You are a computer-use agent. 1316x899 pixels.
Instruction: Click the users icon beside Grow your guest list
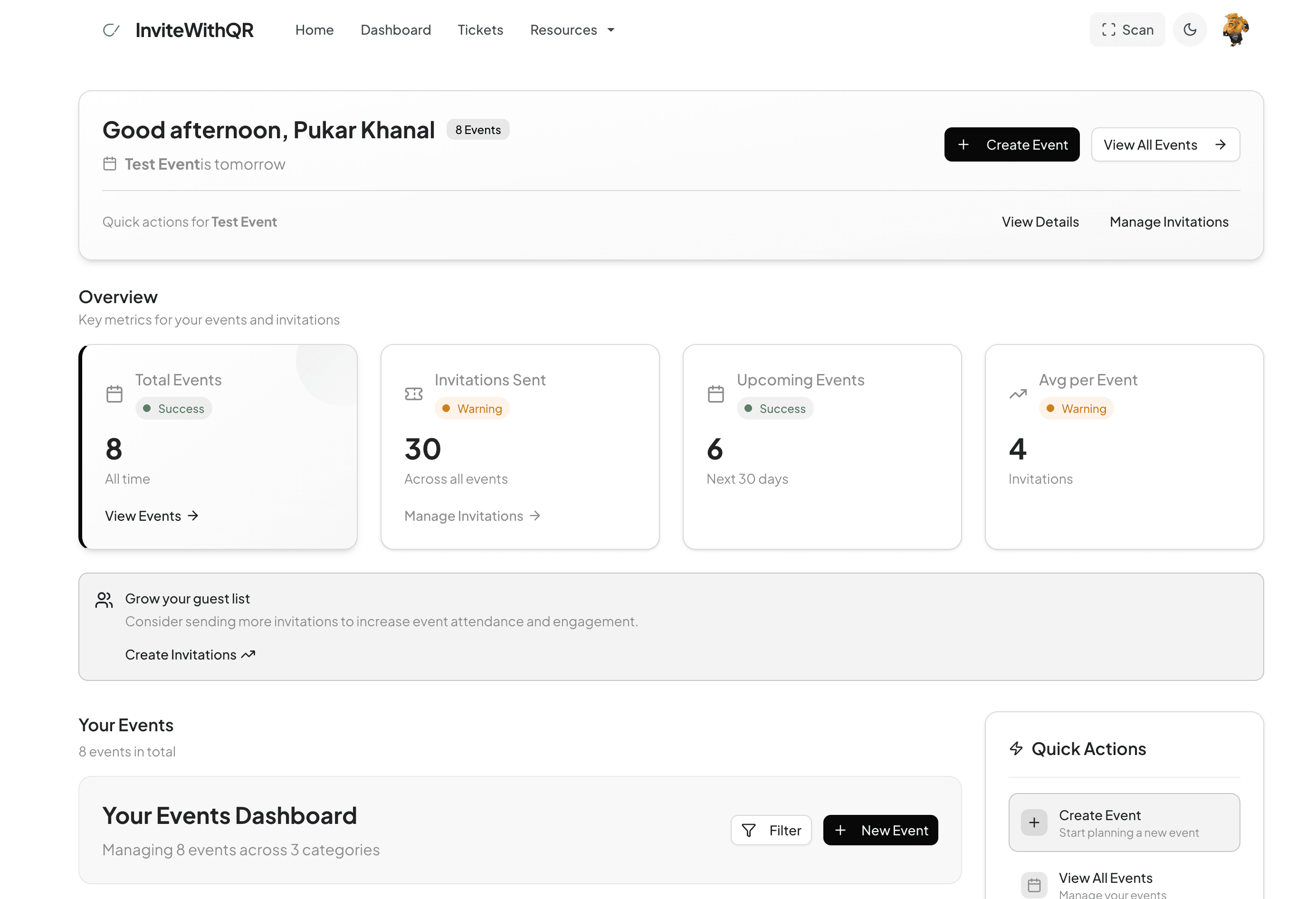104,600
